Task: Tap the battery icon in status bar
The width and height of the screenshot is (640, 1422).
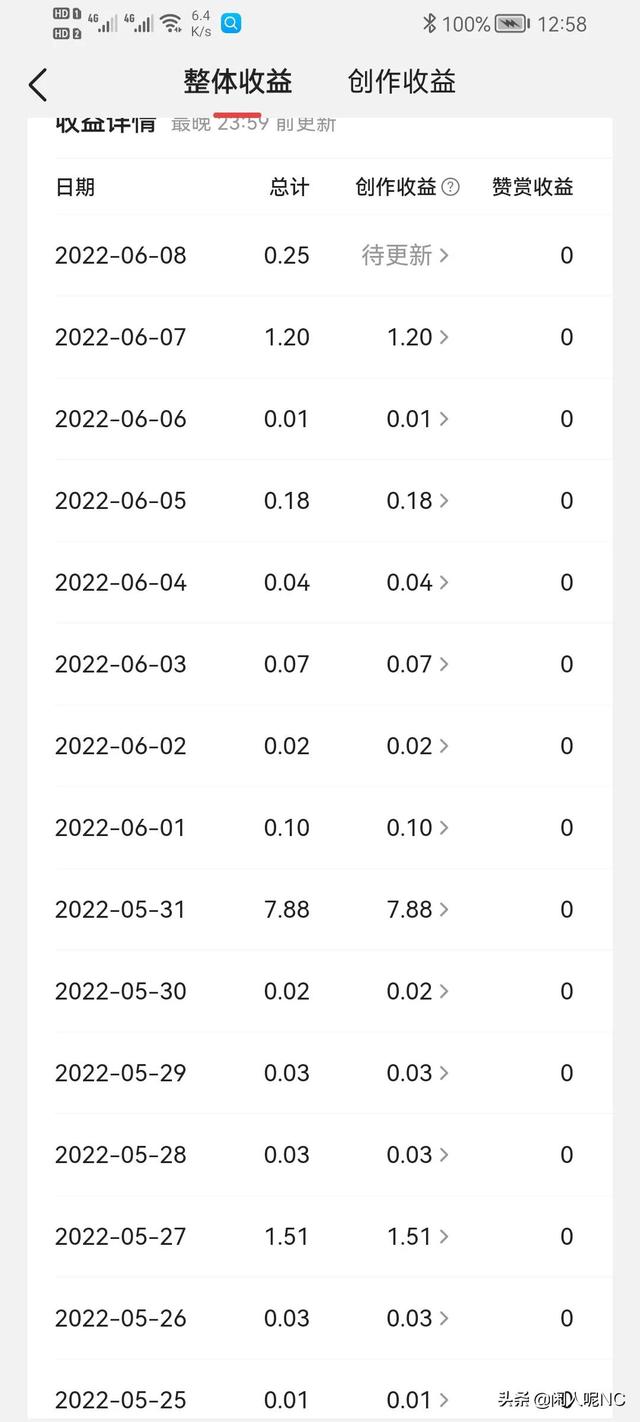Action: [512, 23]
